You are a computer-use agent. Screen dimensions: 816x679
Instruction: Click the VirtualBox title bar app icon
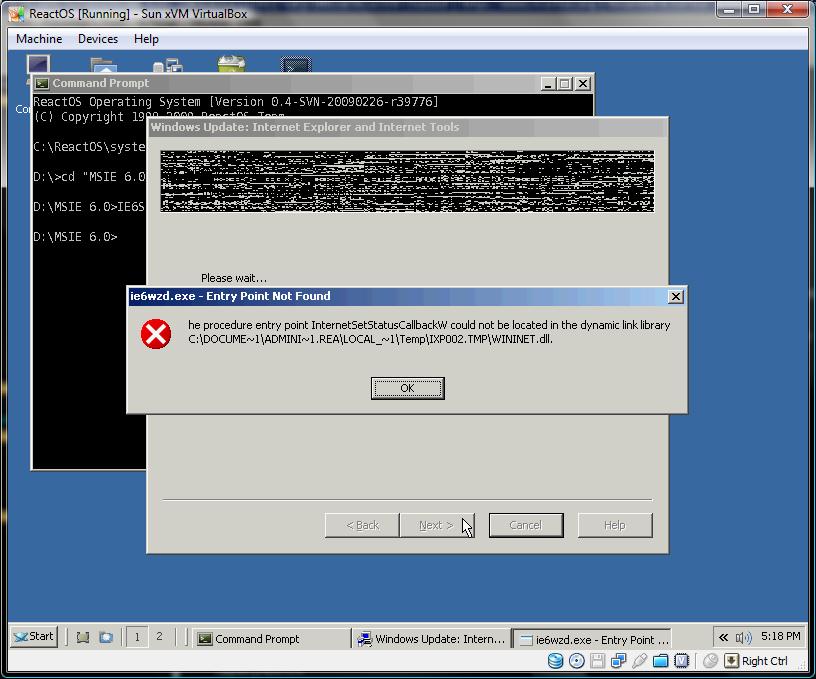point(16,14)
